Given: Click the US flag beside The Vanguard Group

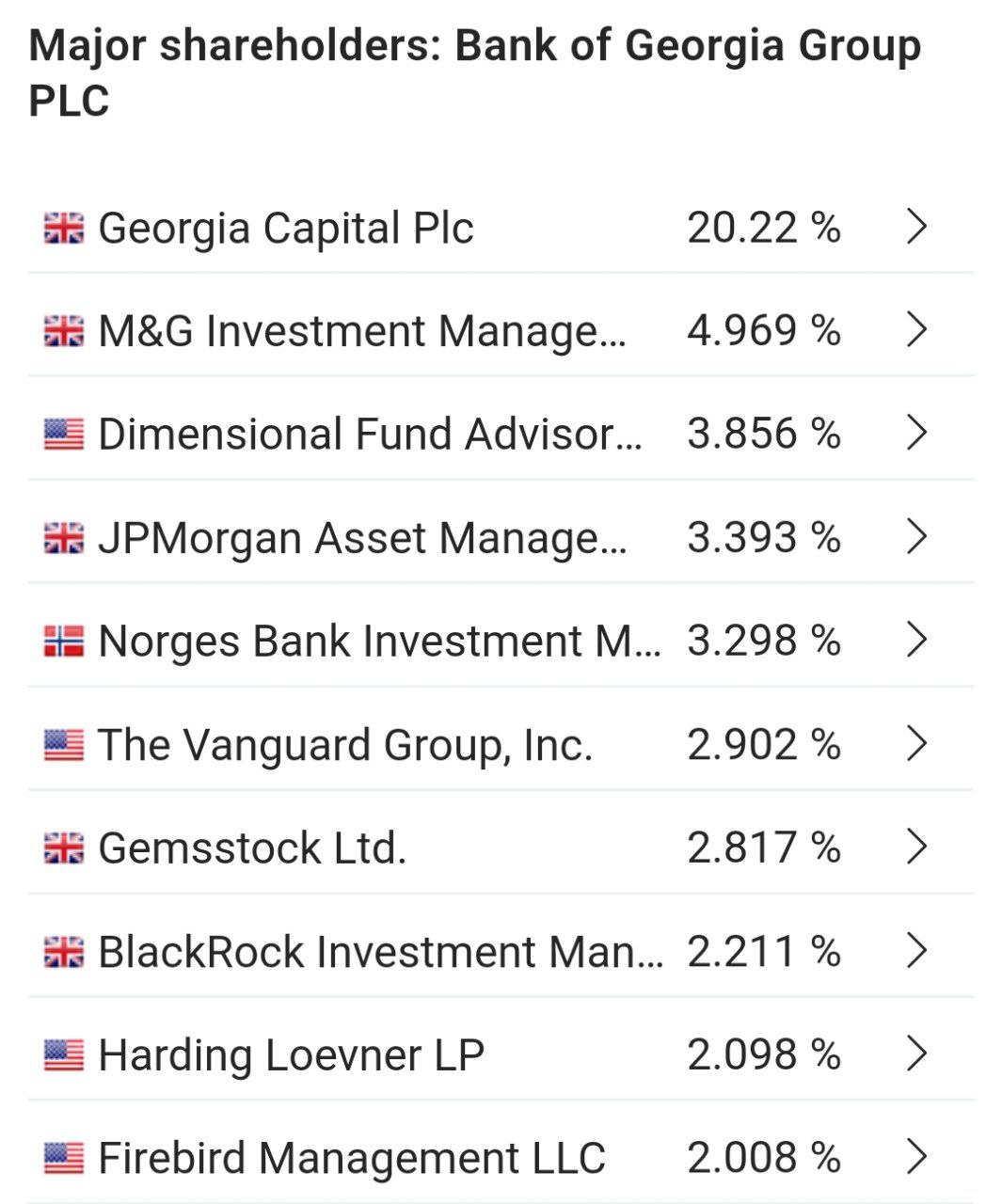Looking at the screenshot, I should (x=63, y=745).
